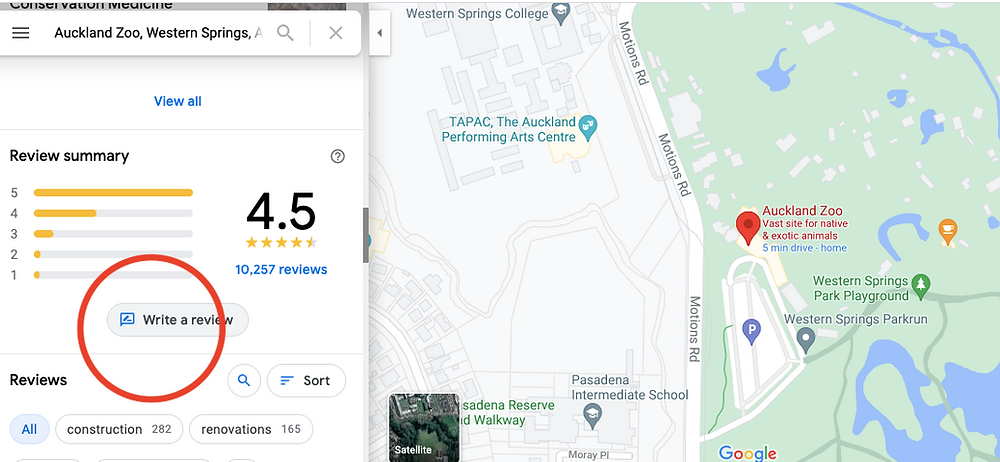The height and width of the screenshot is (462, 1000).
Task: Clear search with the X icon
Action: pyautogui.click(x=335, y=33)
